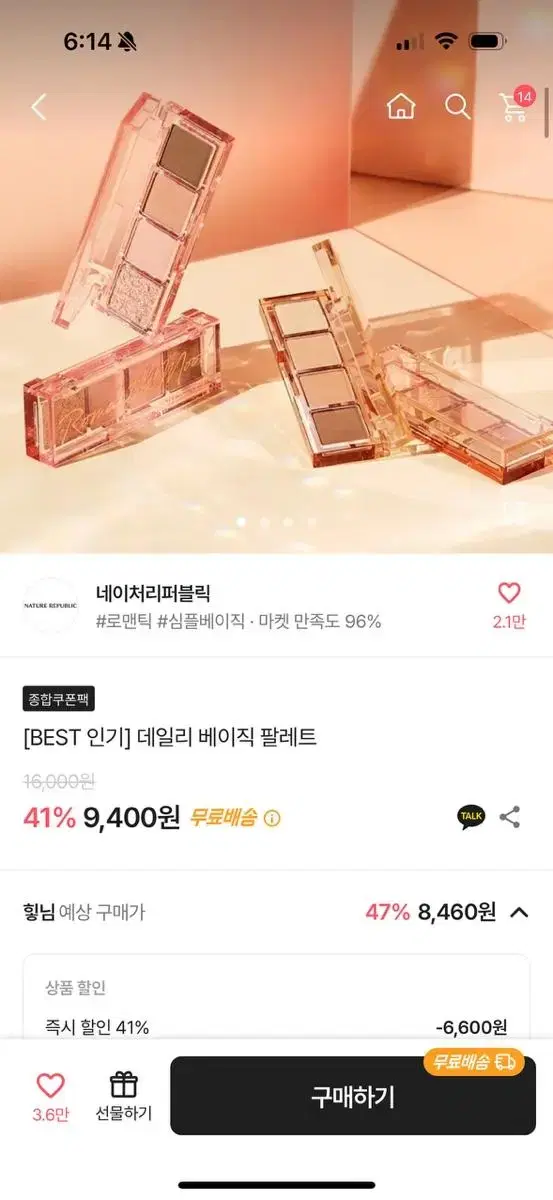
Task: Tap the back arrow icon
Action: (38, 106)
